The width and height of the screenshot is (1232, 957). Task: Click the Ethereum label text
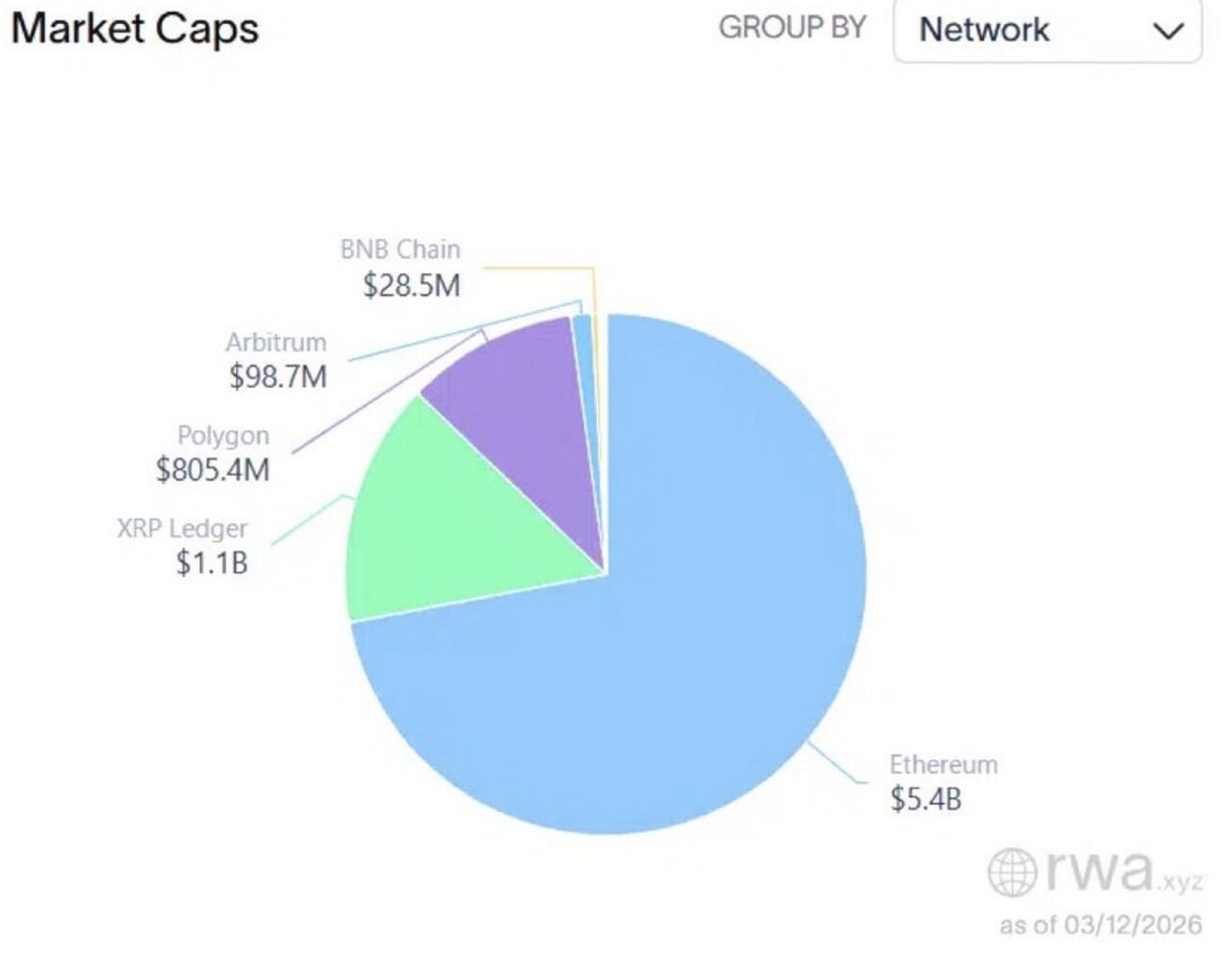(x=943, y=764)
